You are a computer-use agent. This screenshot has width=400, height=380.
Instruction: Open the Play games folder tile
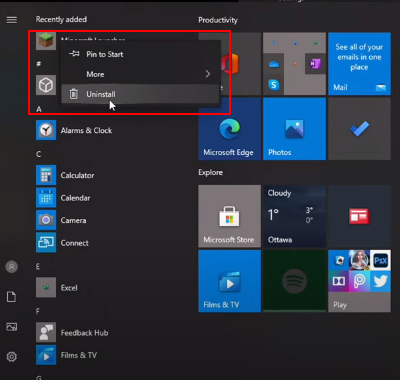point(359,281)
